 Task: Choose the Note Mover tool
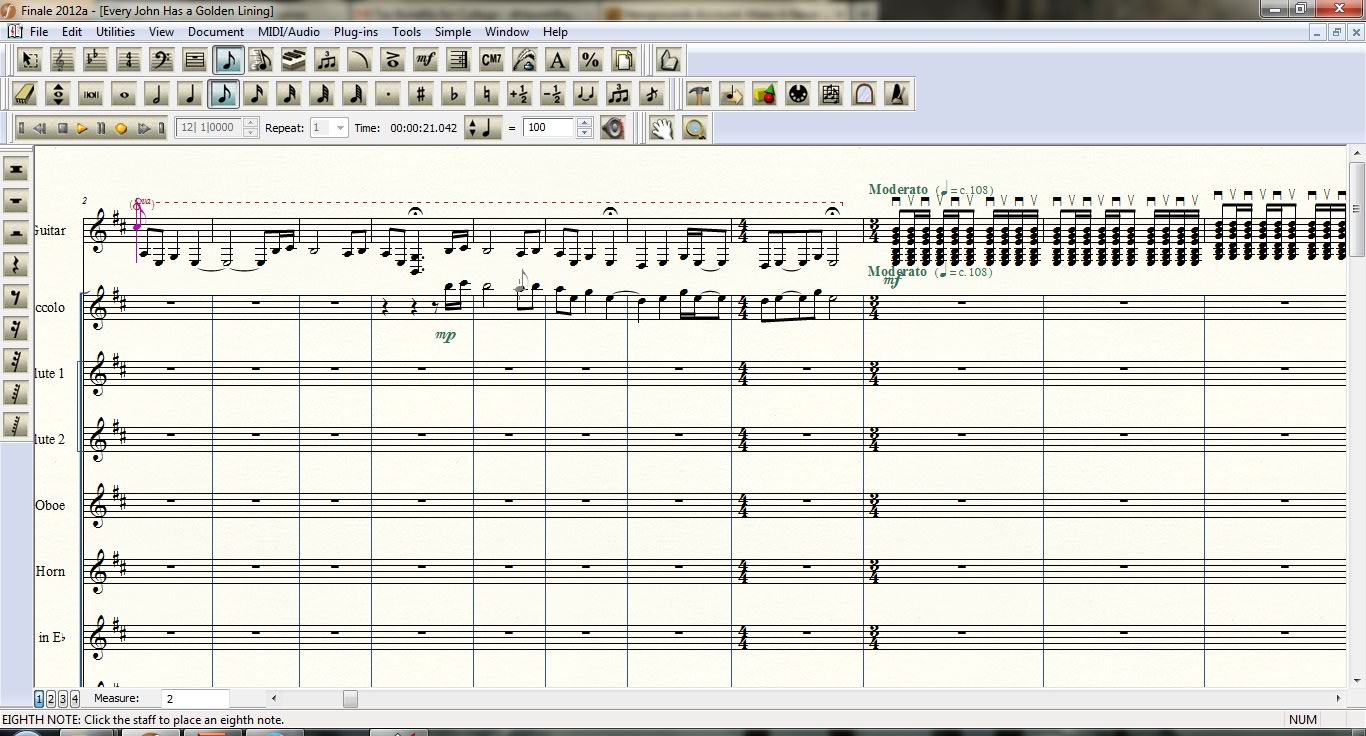(732, 94)
